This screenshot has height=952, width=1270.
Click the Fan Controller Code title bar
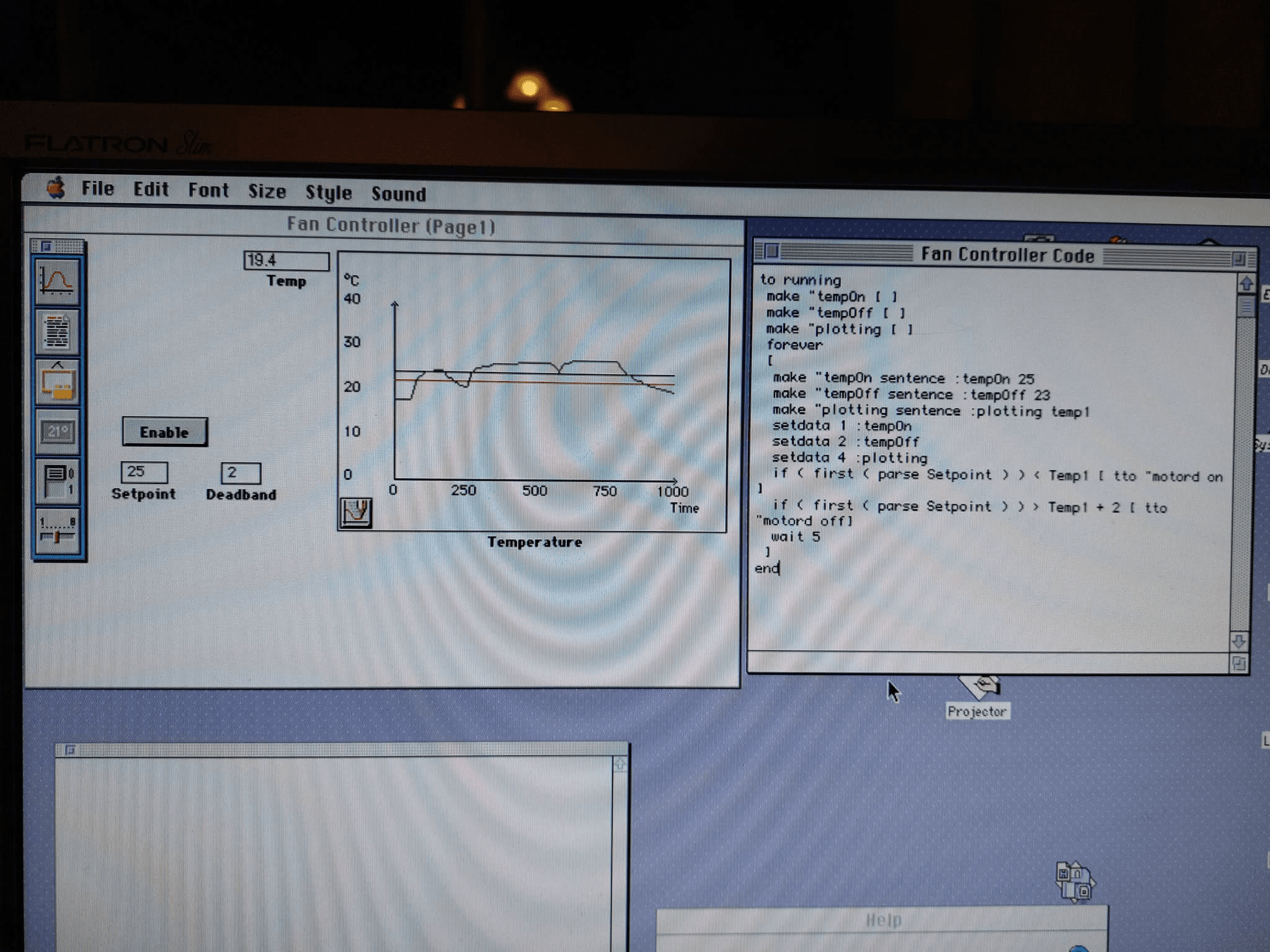1007,255
